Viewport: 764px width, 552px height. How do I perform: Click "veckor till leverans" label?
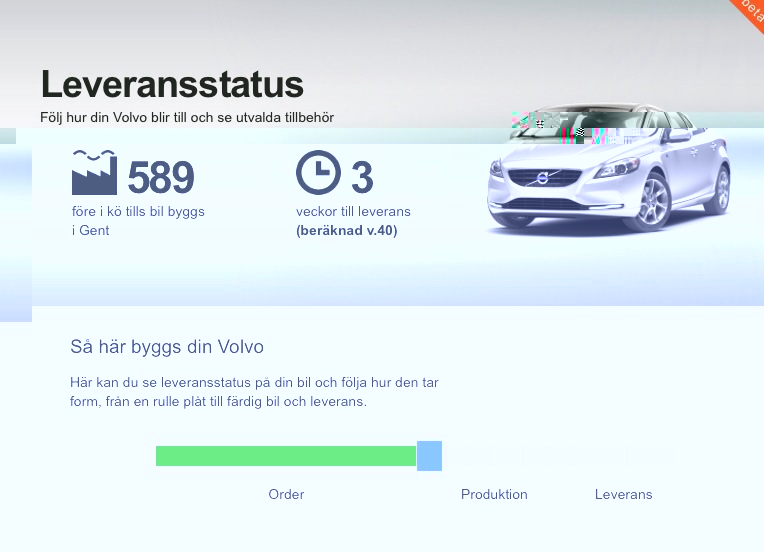click(353, 212)
